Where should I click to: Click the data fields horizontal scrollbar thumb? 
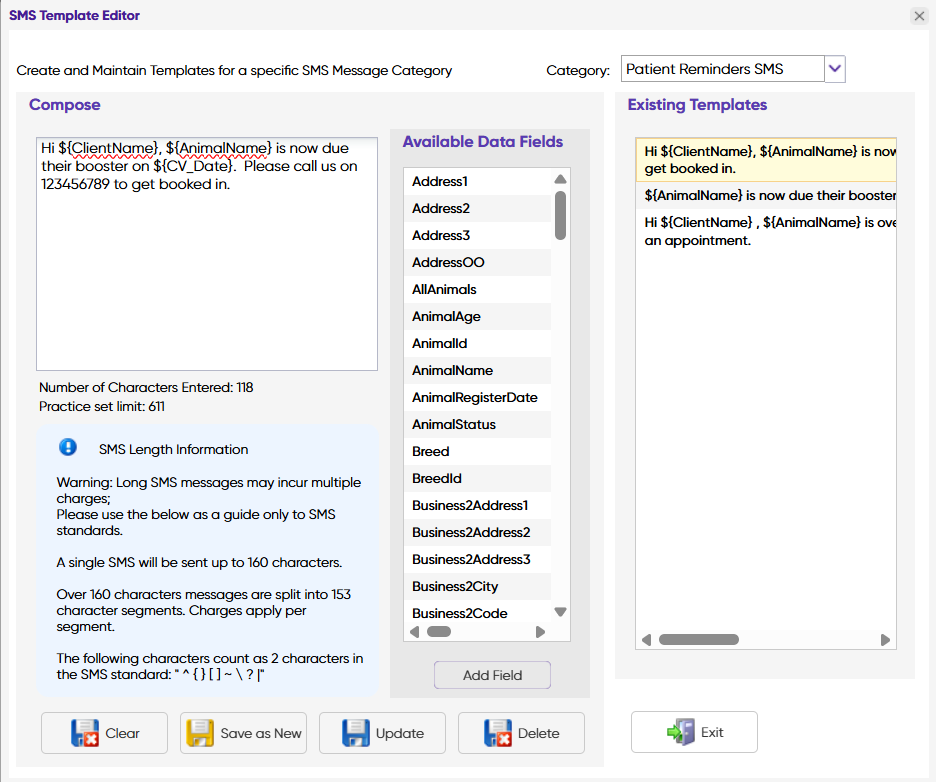point(439,632)
